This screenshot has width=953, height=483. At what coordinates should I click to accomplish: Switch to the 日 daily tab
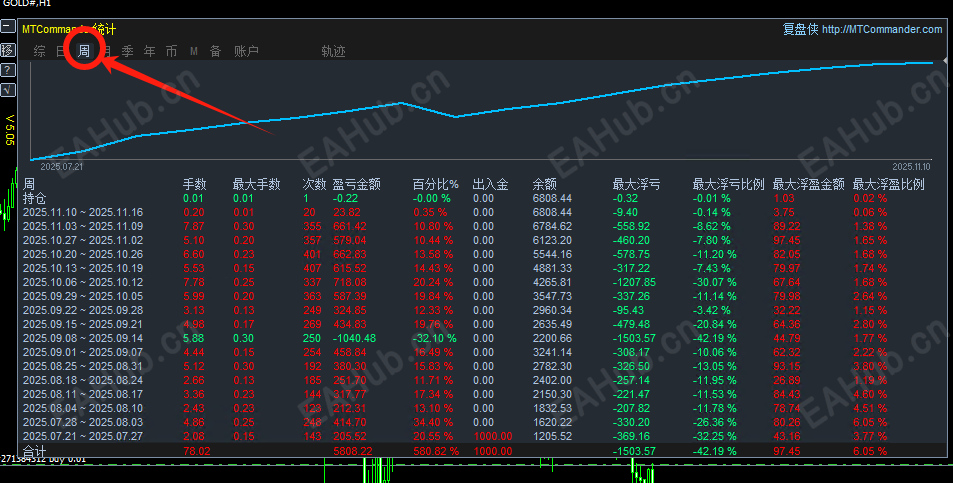(x=61, y=51)
